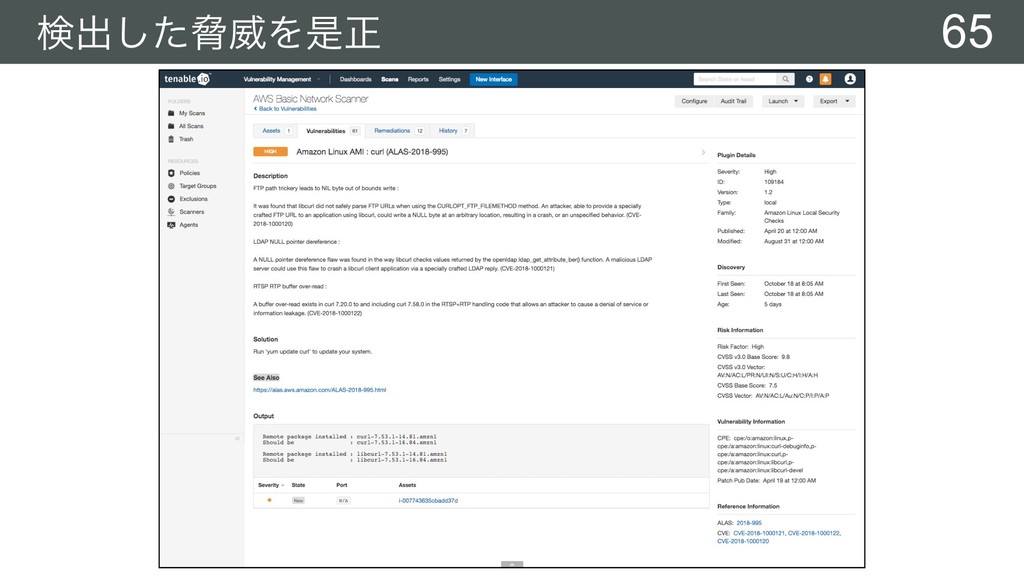Click the Audit Trail button

click(733, 101)
